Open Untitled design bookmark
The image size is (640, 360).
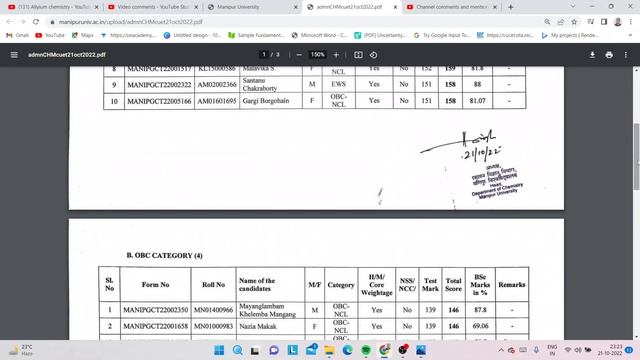click(x=193, y=36)
